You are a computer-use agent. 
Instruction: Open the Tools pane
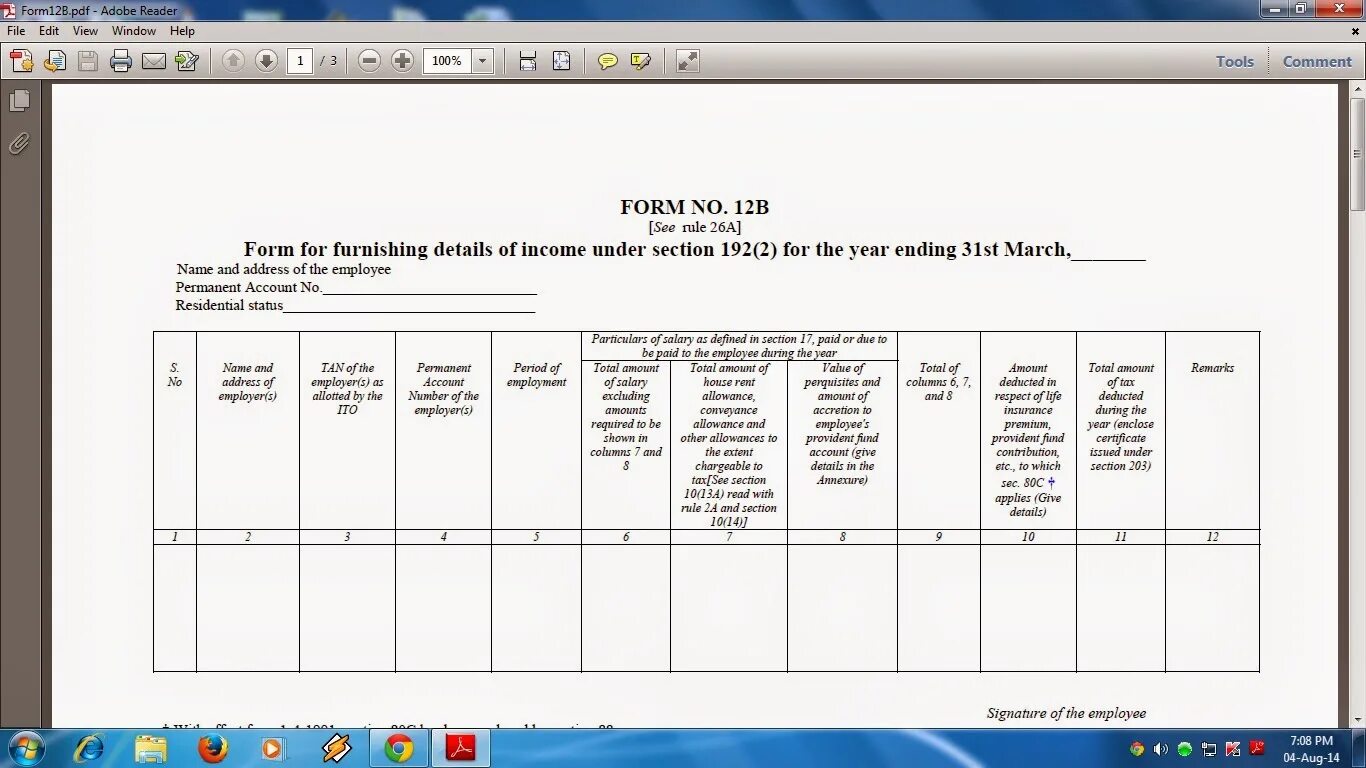click(x=1235, y=61)
